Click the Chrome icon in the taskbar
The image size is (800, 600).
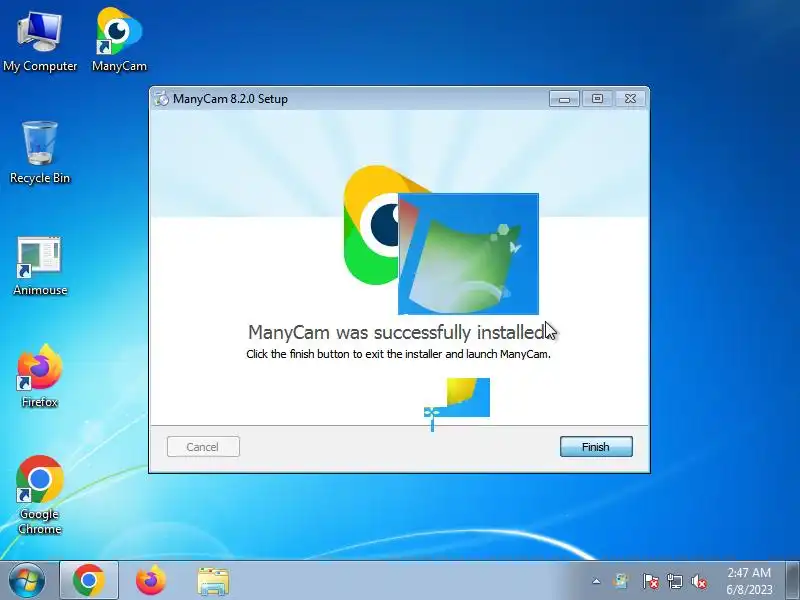pyautogui.click(x=89, y=581)
